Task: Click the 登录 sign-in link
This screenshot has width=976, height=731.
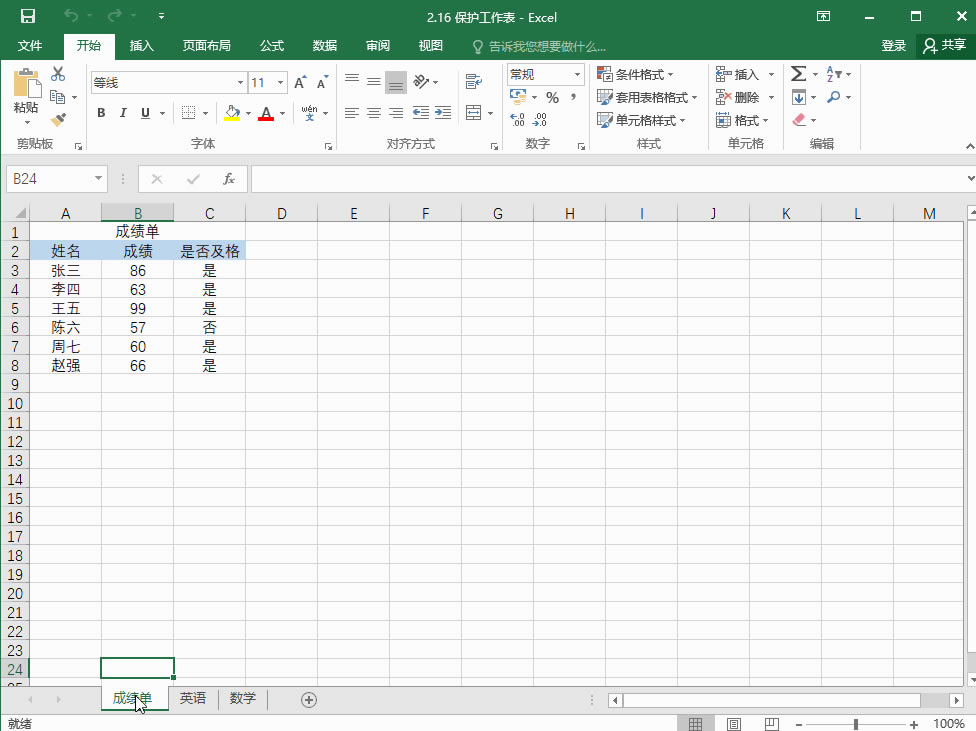Action: (893, 45)
